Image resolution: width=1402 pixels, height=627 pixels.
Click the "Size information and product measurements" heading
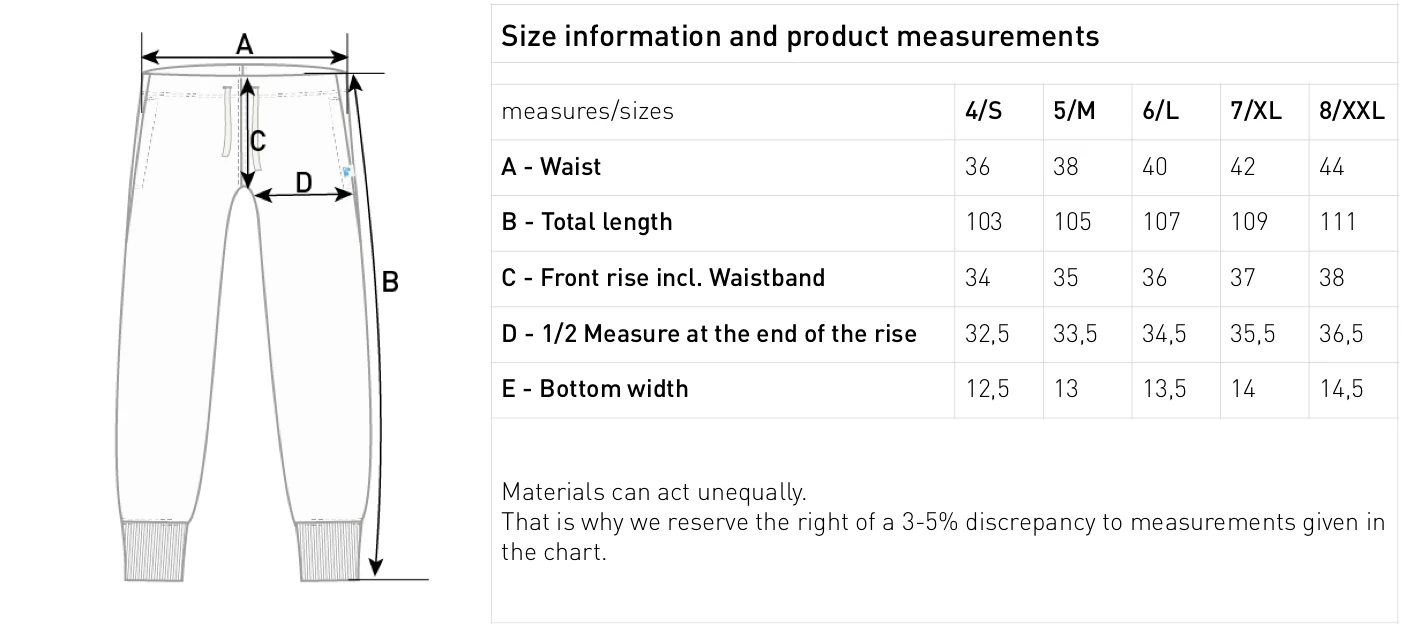point(799,37)
